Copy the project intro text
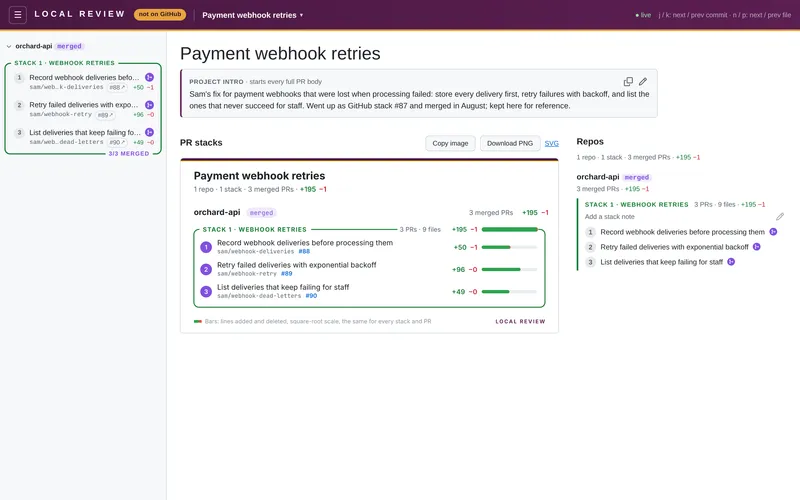 click(x=628, y=82)
